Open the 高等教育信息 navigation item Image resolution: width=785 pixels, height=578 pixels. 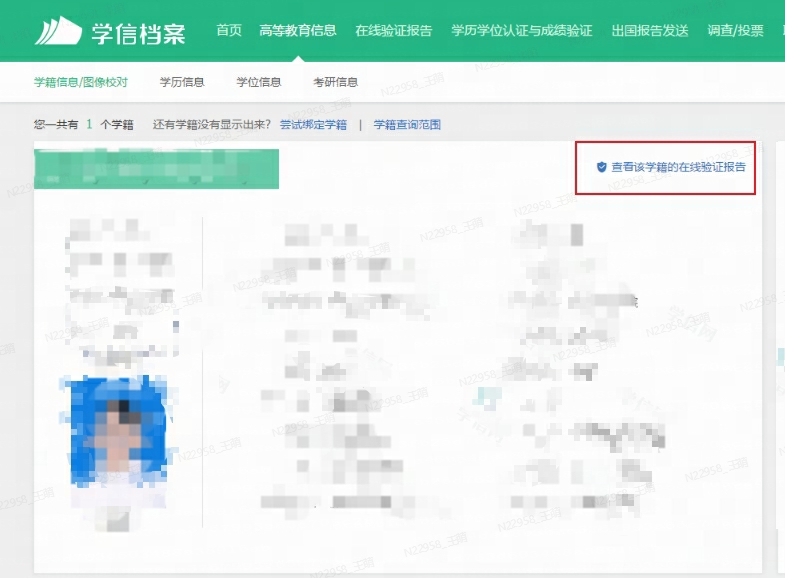point(297,30)
